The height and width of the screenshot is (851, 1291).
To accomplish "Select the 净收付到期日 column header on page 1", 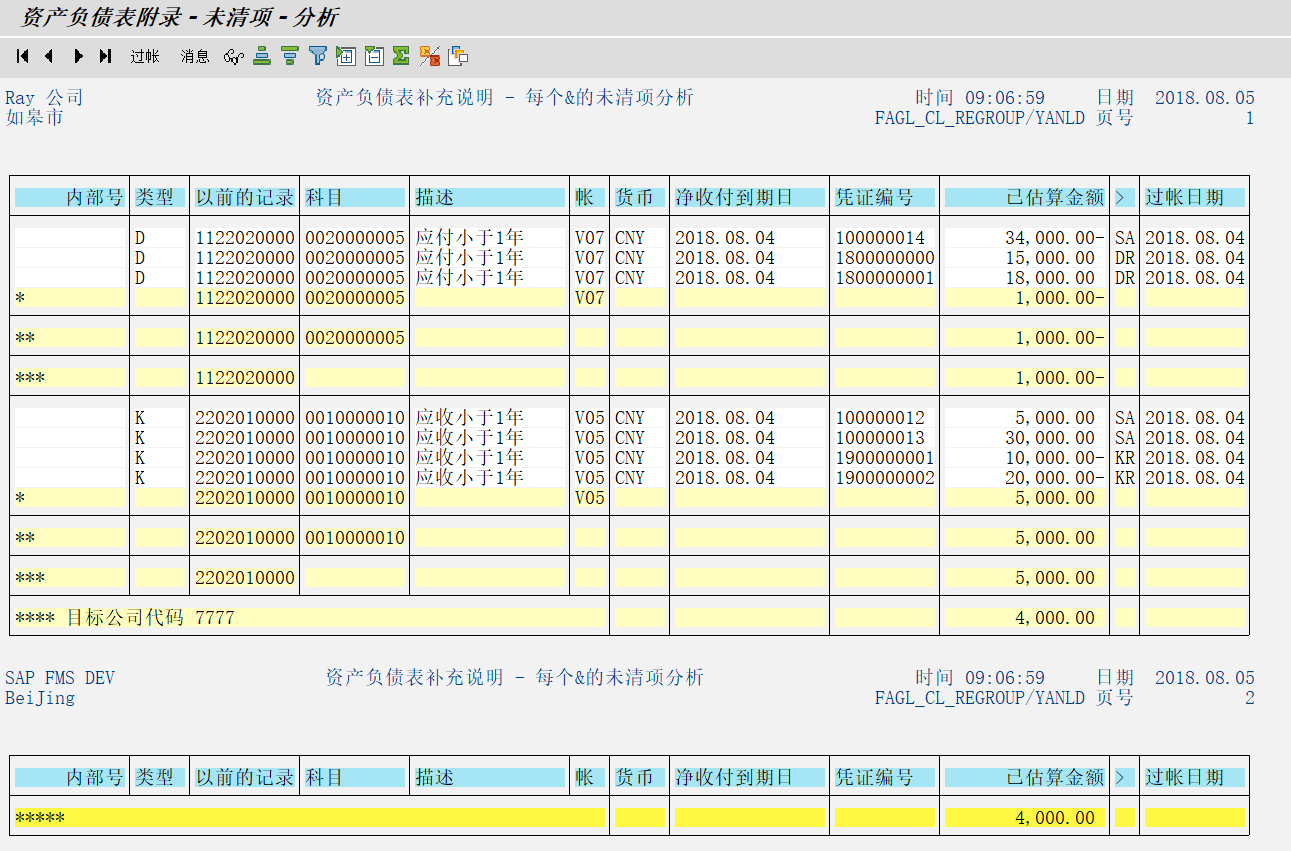I will [750, 197].
